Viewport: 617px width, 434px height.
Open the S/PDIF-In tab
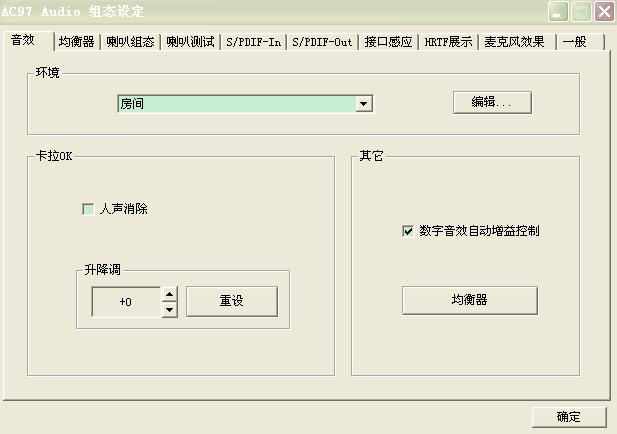click(253, 42)
